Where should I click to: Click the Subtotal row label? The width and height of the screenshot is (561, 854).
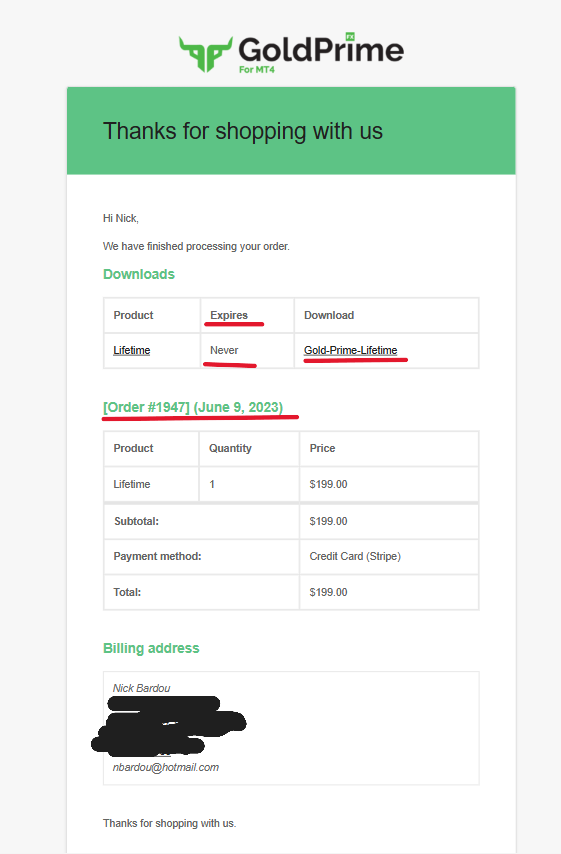coord(136,521)
